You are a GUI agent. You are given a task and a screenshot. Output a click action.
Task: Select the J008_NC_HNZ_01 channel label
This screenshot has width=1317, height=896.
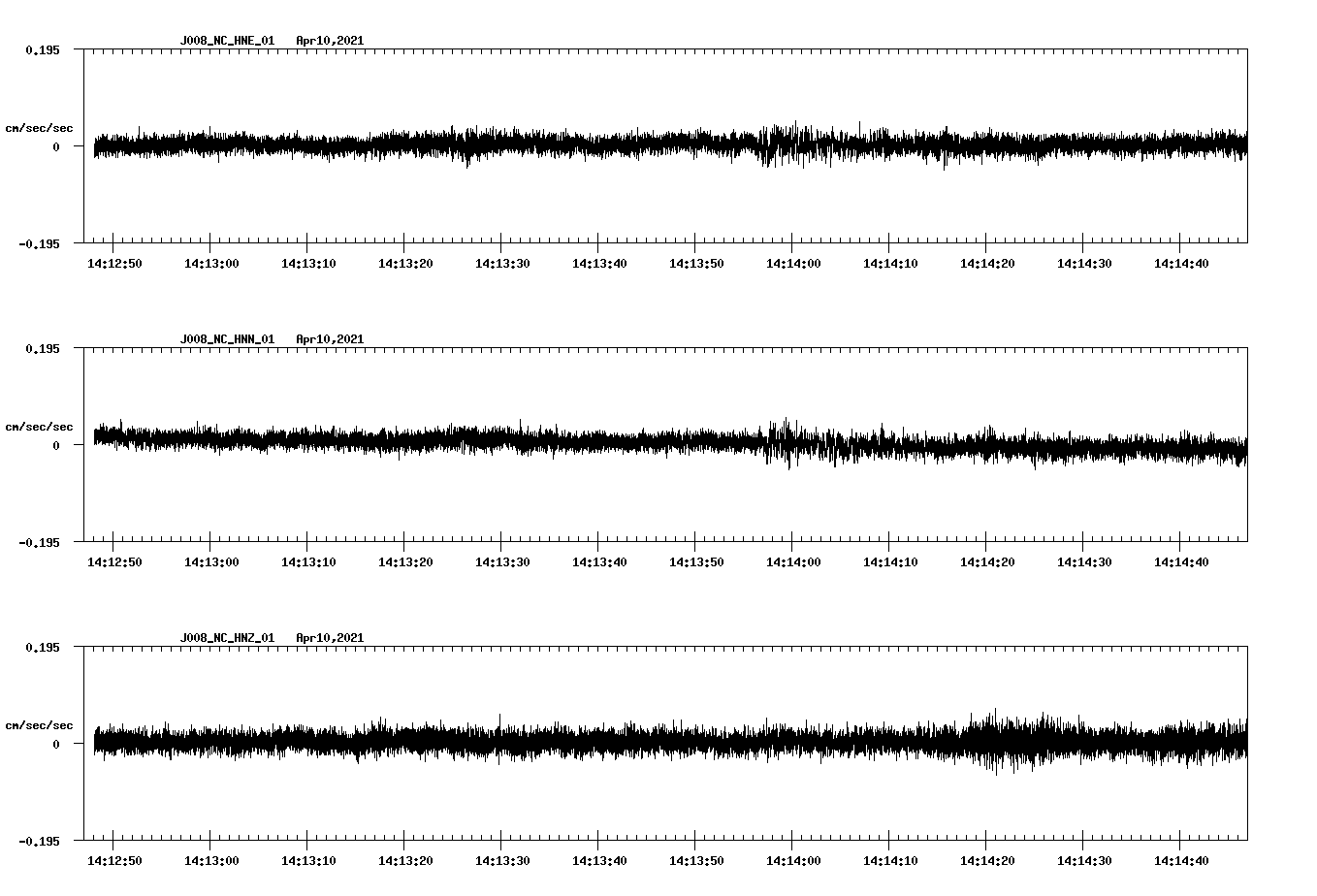click(225, 636)
